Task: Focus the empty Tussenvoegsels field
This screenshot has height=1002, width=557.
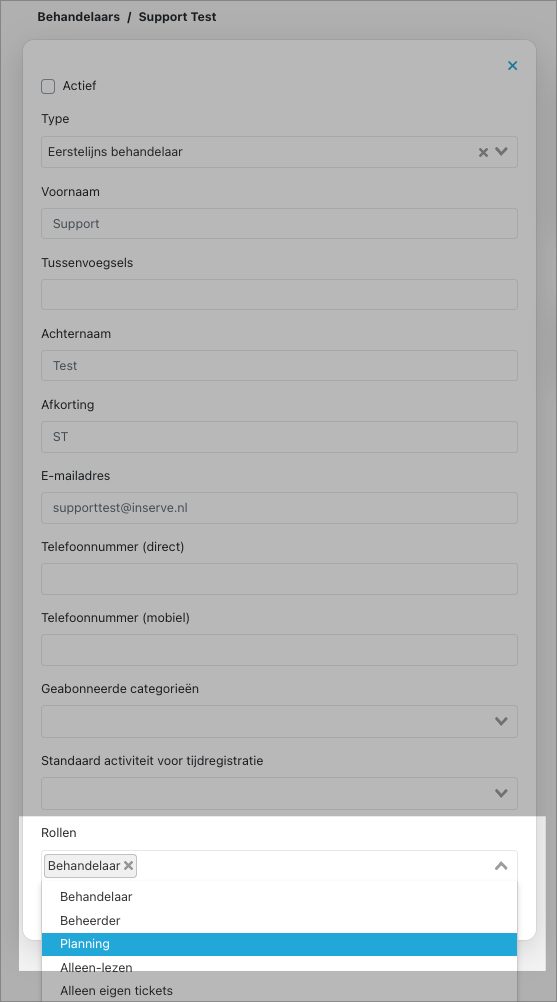Action: pos(279,295)
